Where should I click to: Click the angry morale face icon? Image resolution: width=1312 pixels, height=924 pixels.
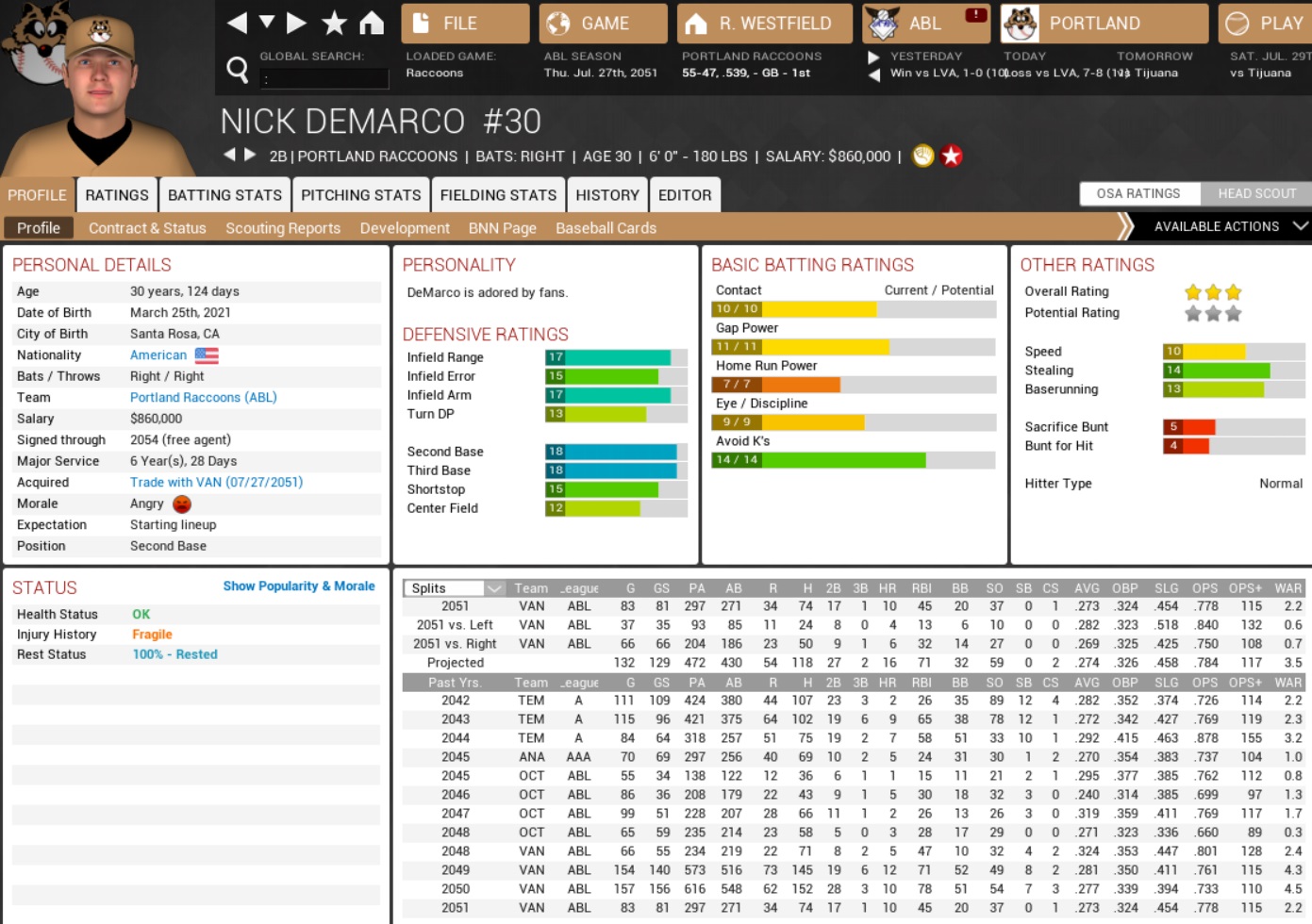point(182,504)
